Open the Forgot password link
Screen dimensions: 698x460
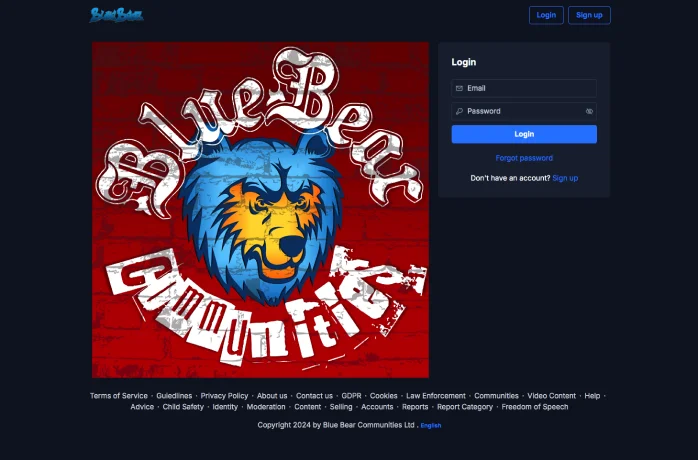524,158
